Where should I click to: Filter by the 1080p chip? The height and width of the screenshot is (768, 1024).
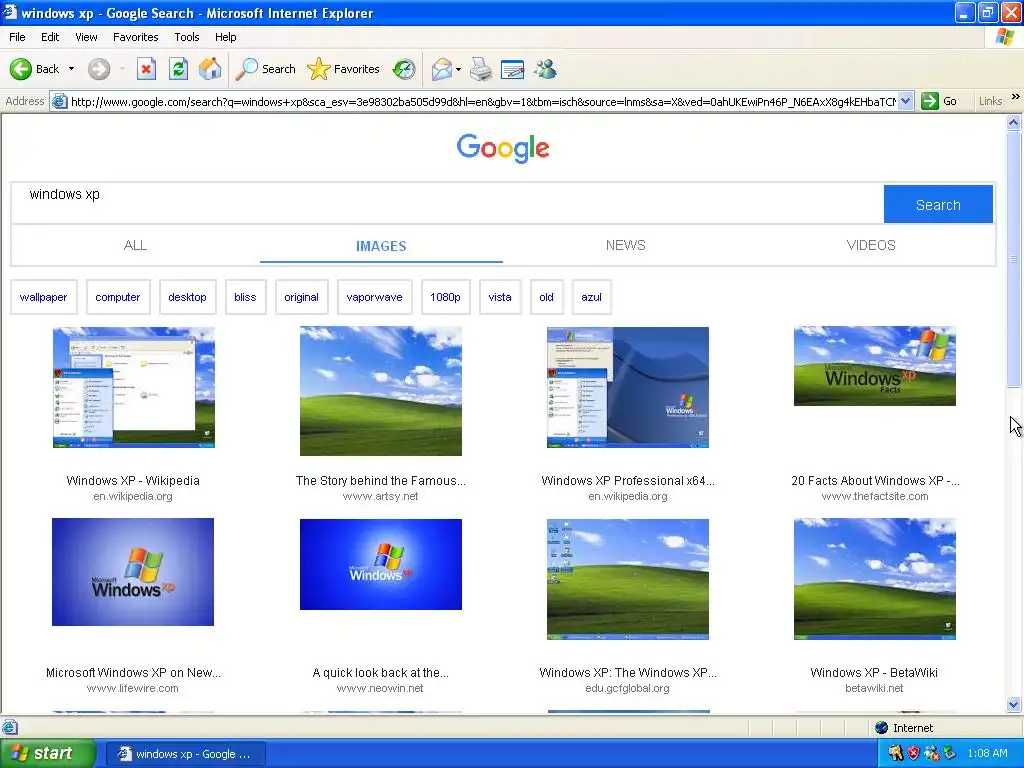coord(445,297)
